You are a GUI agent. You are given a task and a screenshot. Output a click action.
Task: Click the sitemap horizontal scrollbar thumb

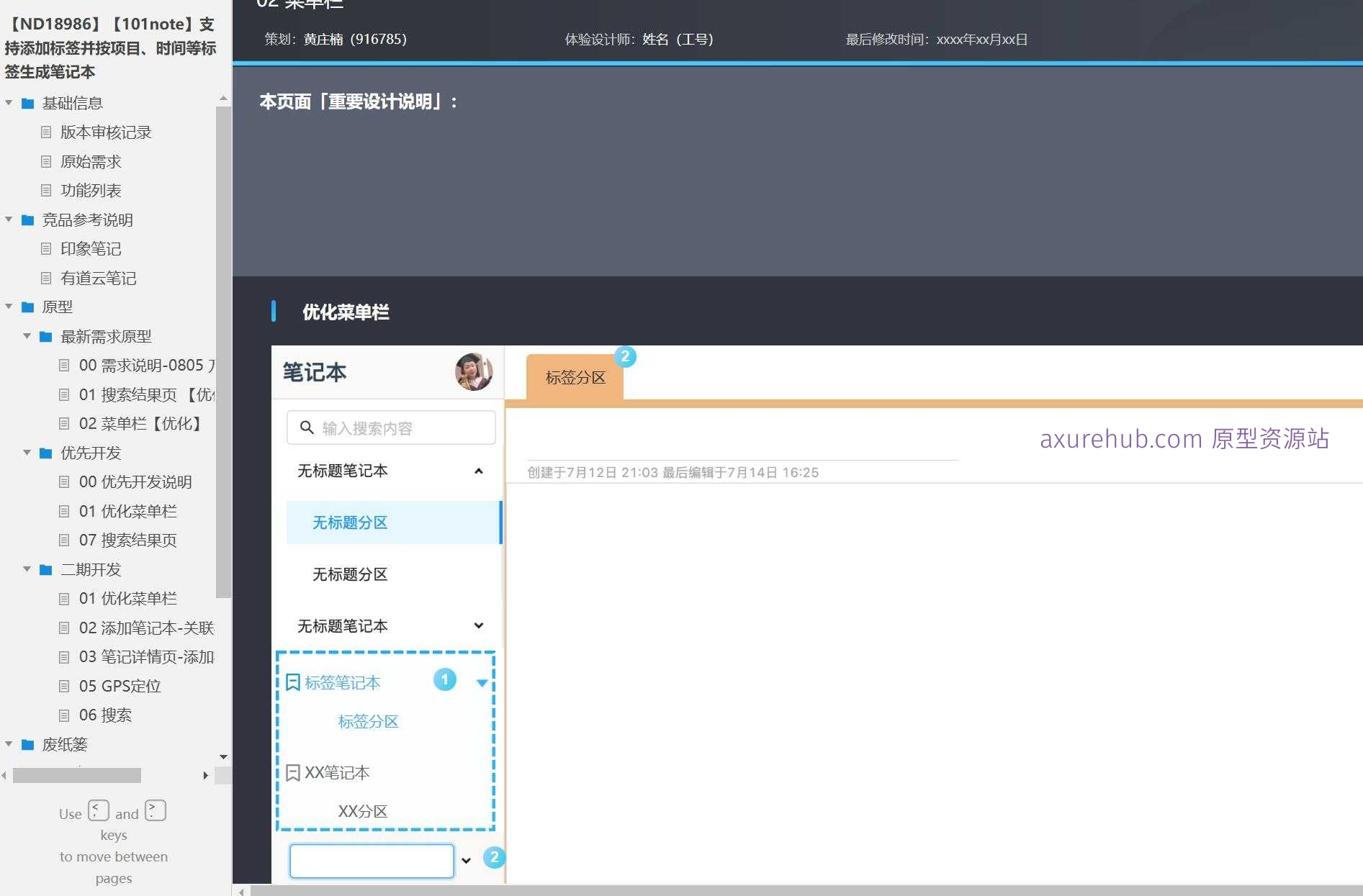(77, 775)
